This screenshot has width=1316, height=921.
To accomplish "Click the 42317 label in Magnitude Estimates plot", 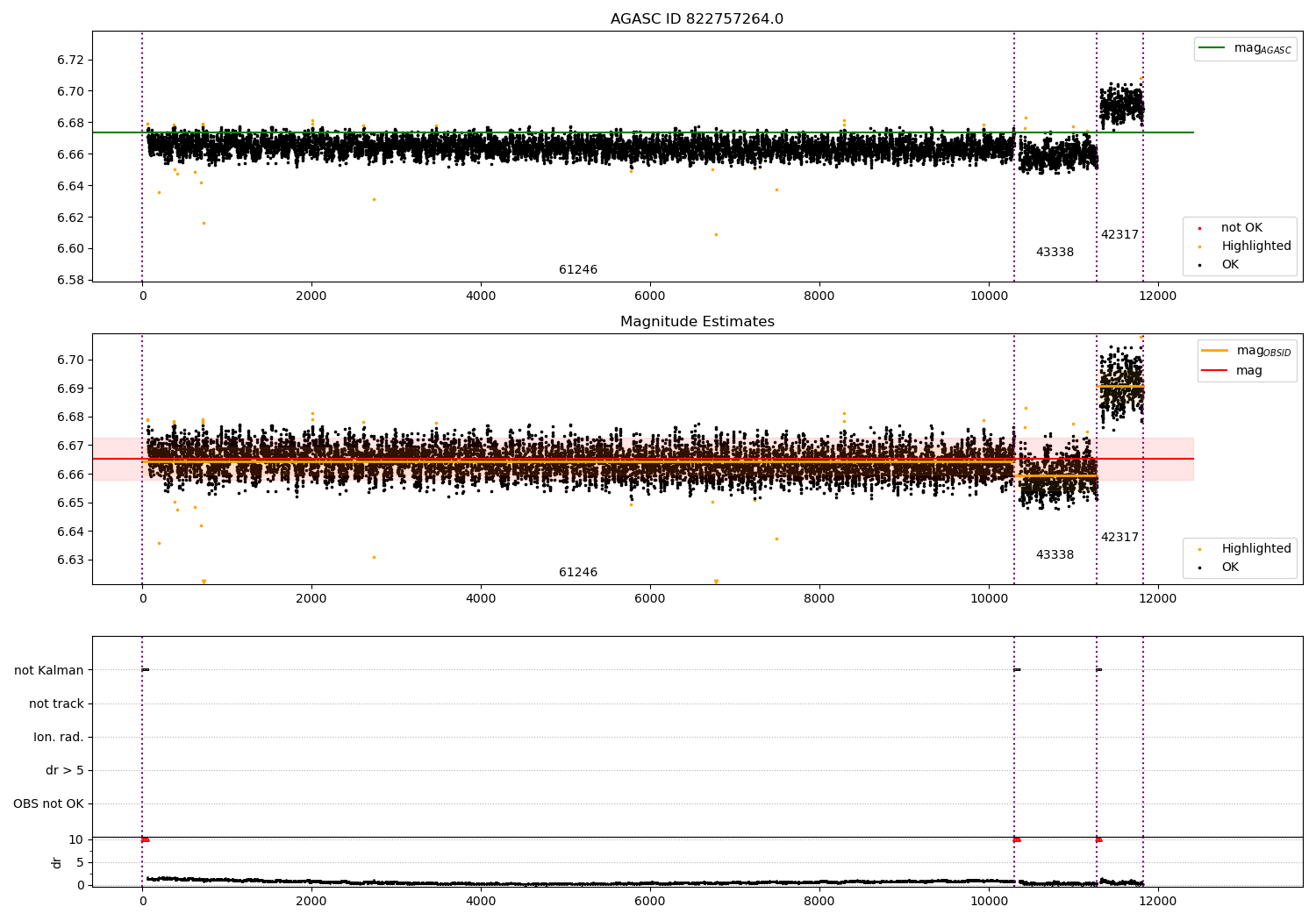I will pyautogui.click(x=1119, y=538).
